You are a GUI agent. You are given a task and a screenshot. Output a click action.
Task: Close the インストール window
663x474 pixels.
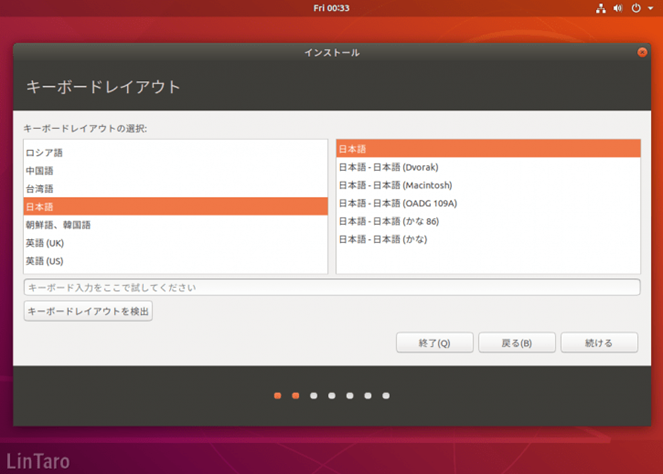point(642,52)
